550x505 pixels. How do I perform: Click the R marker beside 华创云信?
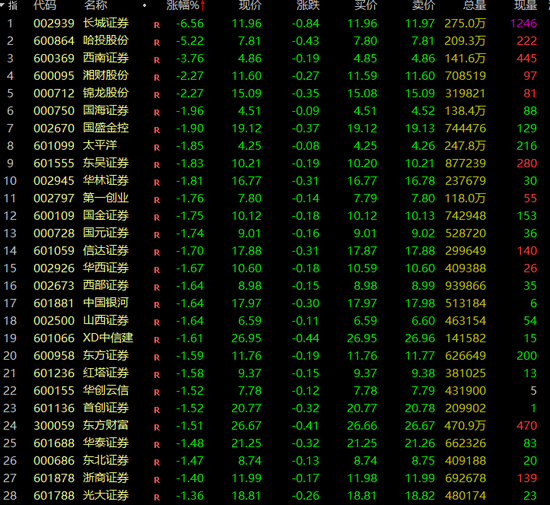[157, 393]
